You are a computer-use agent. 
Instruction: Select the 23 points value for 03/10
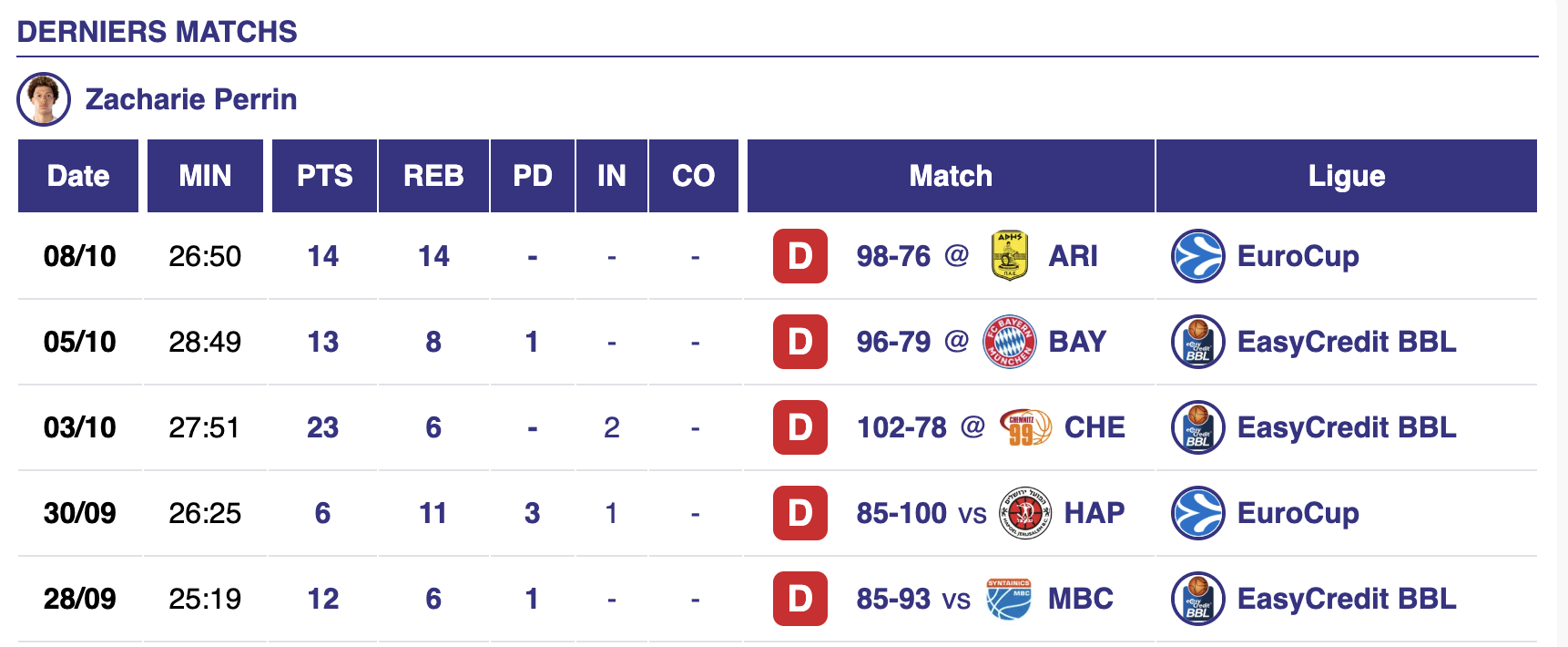323,427
